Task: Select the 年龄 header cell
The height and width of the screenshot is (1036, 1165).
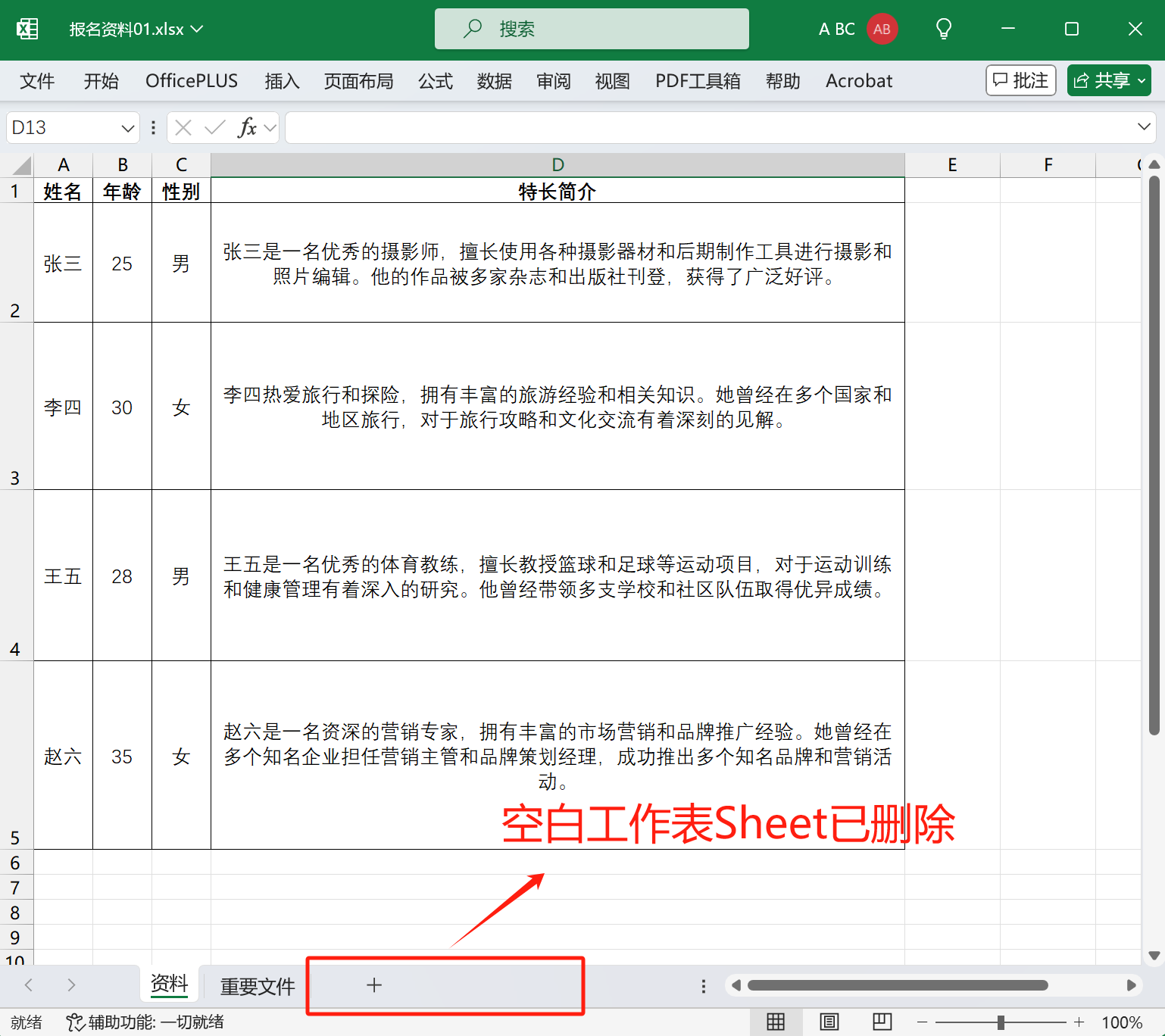Action: point(122,191)
